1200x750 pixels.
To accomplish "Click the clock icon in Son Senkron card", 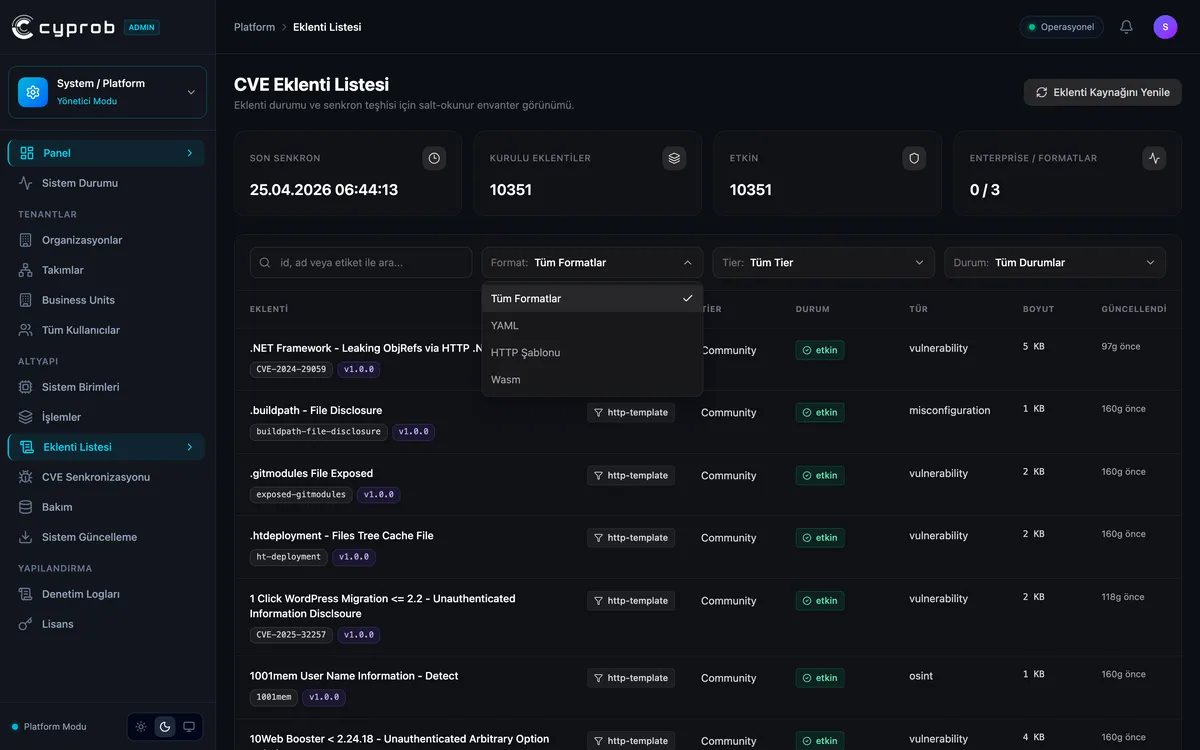I will [434, 158].
